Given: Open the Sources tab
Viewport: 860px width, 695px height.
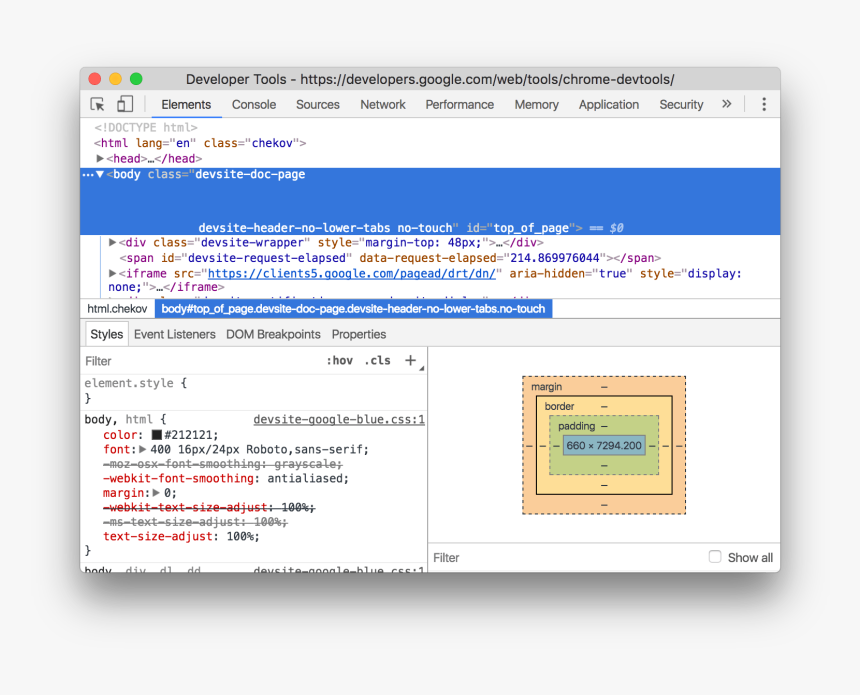Looking at the screenshot, I should coord(318,104).
